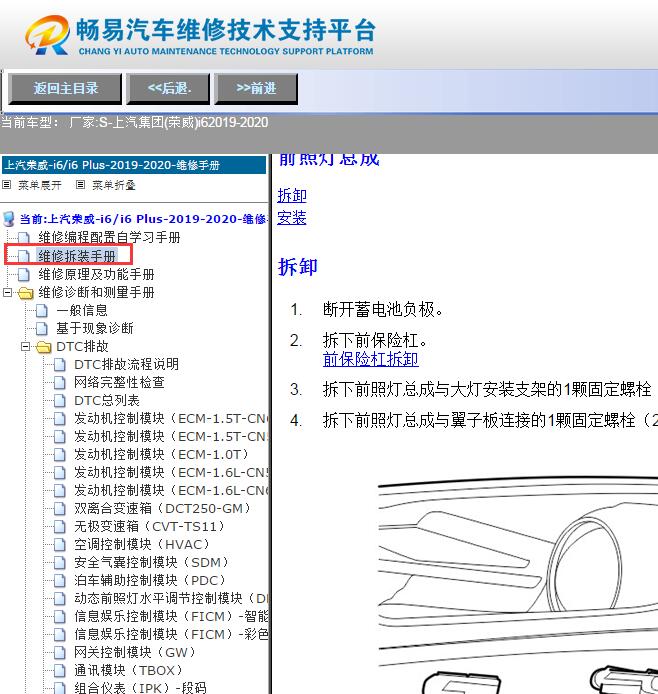The height and width of the screenshot is (694, 658).
Task: Click page icon beside DTC排故流程说明
Action: coord(60,365)
